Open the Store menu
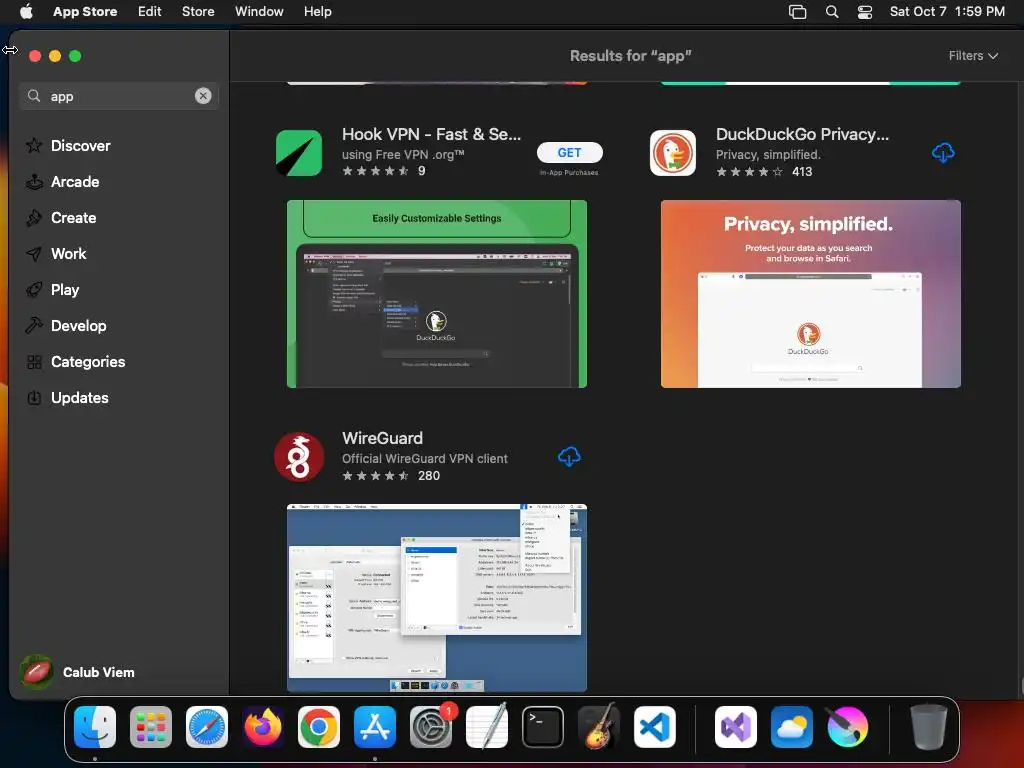This screenshot has width=1024, height=768. [198, 11]
